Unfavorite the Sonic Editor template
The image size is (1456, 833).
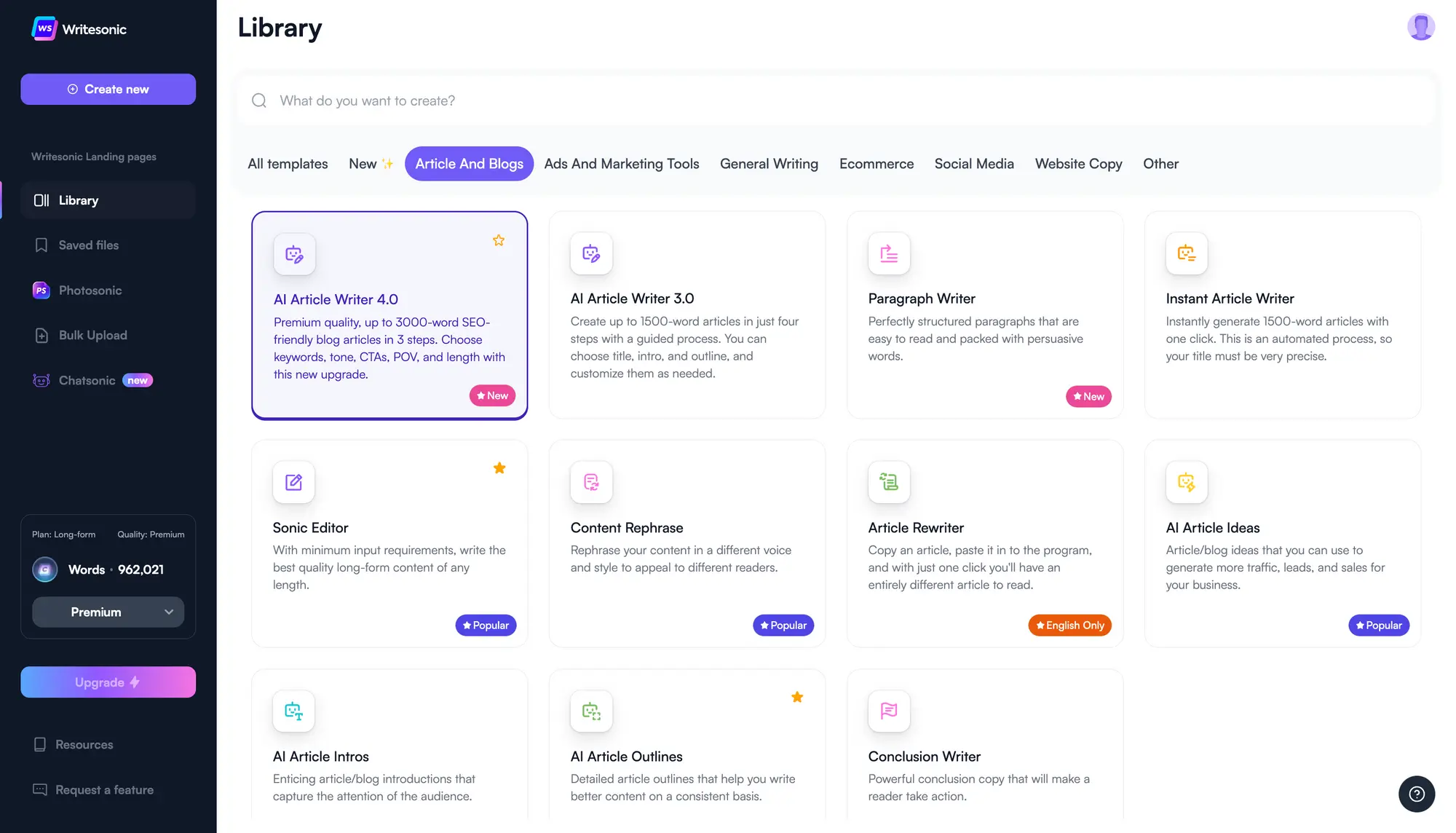(x=500, y=468)
